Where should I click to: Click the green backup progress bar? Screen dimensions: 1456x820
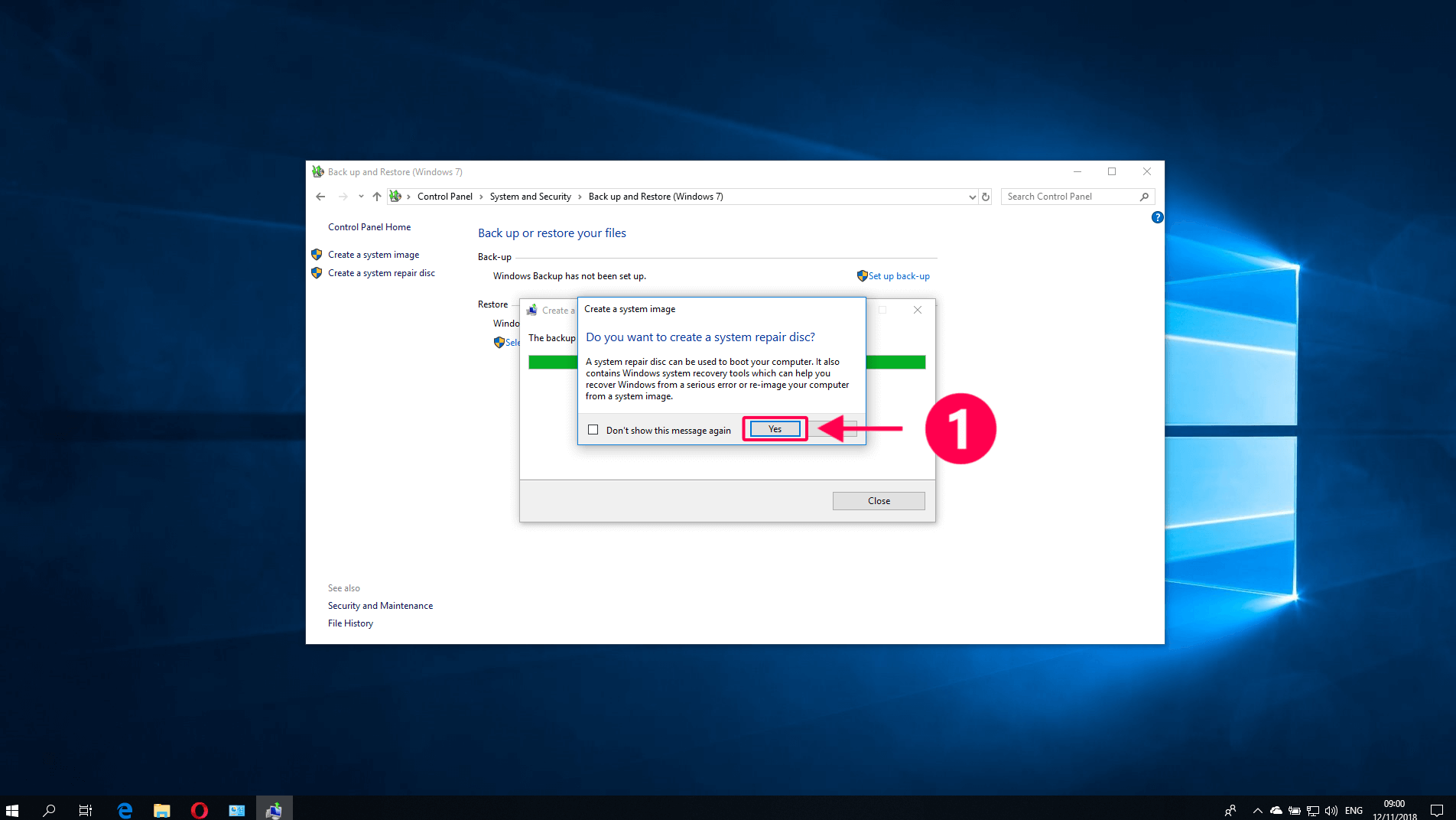895,363
